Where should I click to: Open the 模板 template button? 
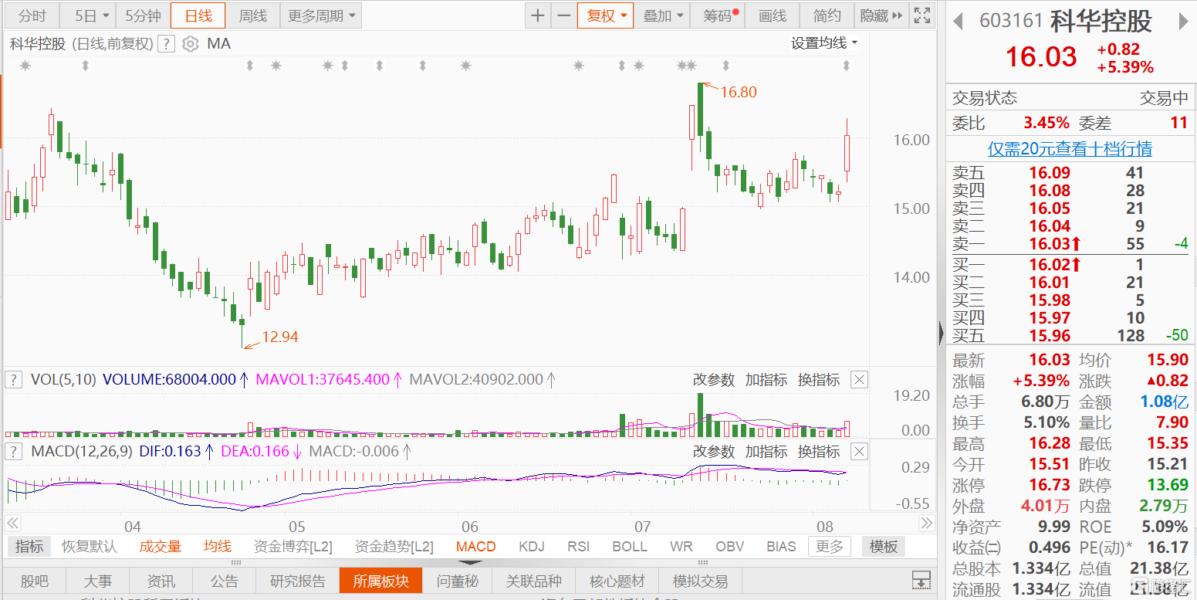pyautogui.click(x=883, y=547)
